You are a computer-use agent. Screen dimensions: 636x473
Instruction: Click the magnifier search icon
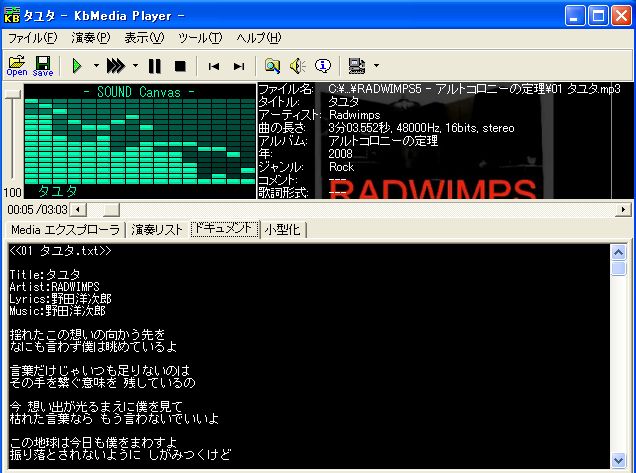[272, 66]
